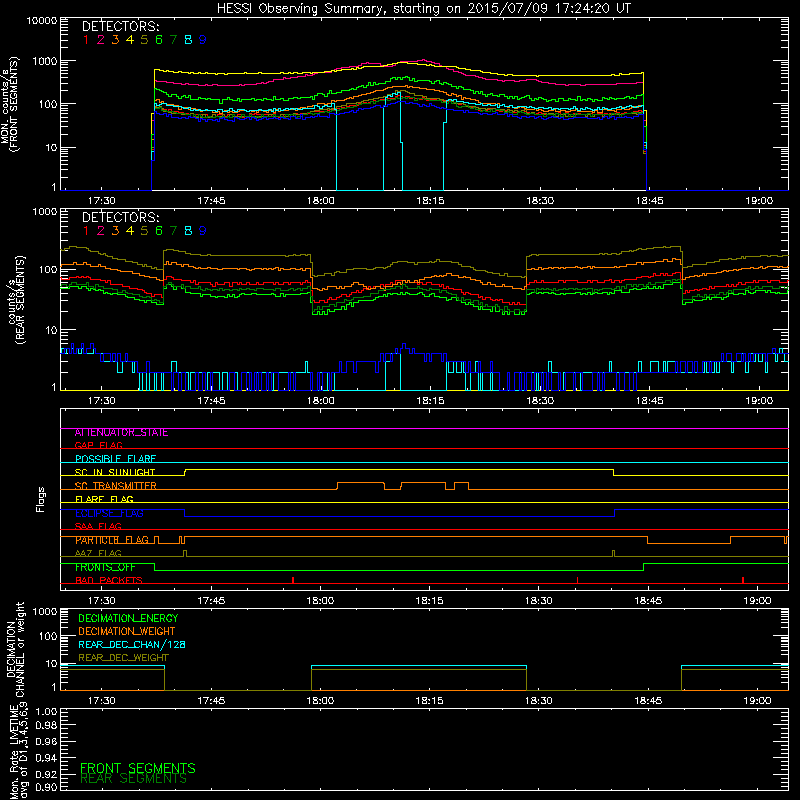800x800 pixels.
Task: Click the 17:45 tick below the flags plot
Action: 211,601
